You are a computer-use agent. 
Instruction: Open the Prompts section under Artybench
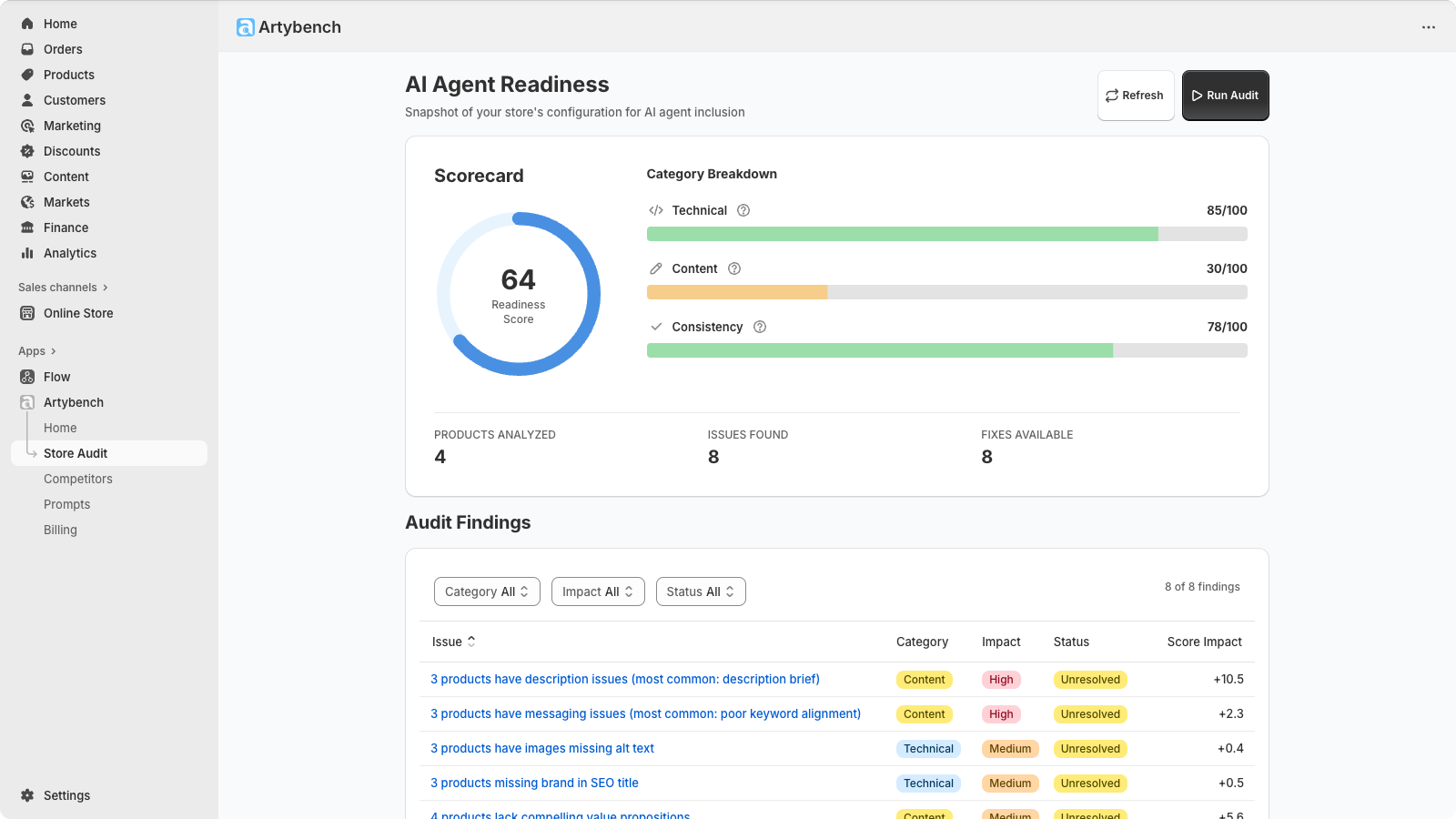coord(66,504)
